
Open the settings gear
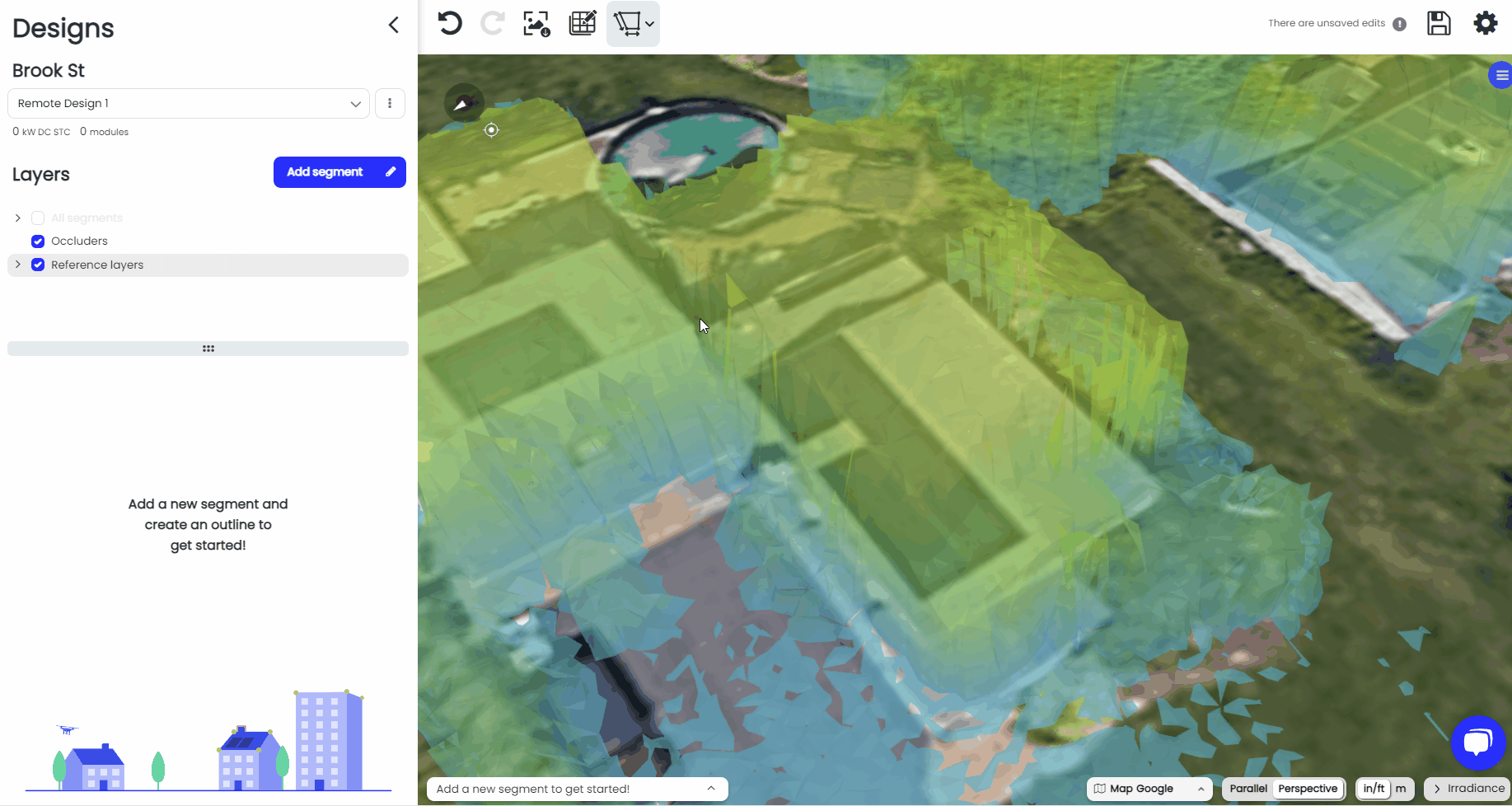(1486, 23)
